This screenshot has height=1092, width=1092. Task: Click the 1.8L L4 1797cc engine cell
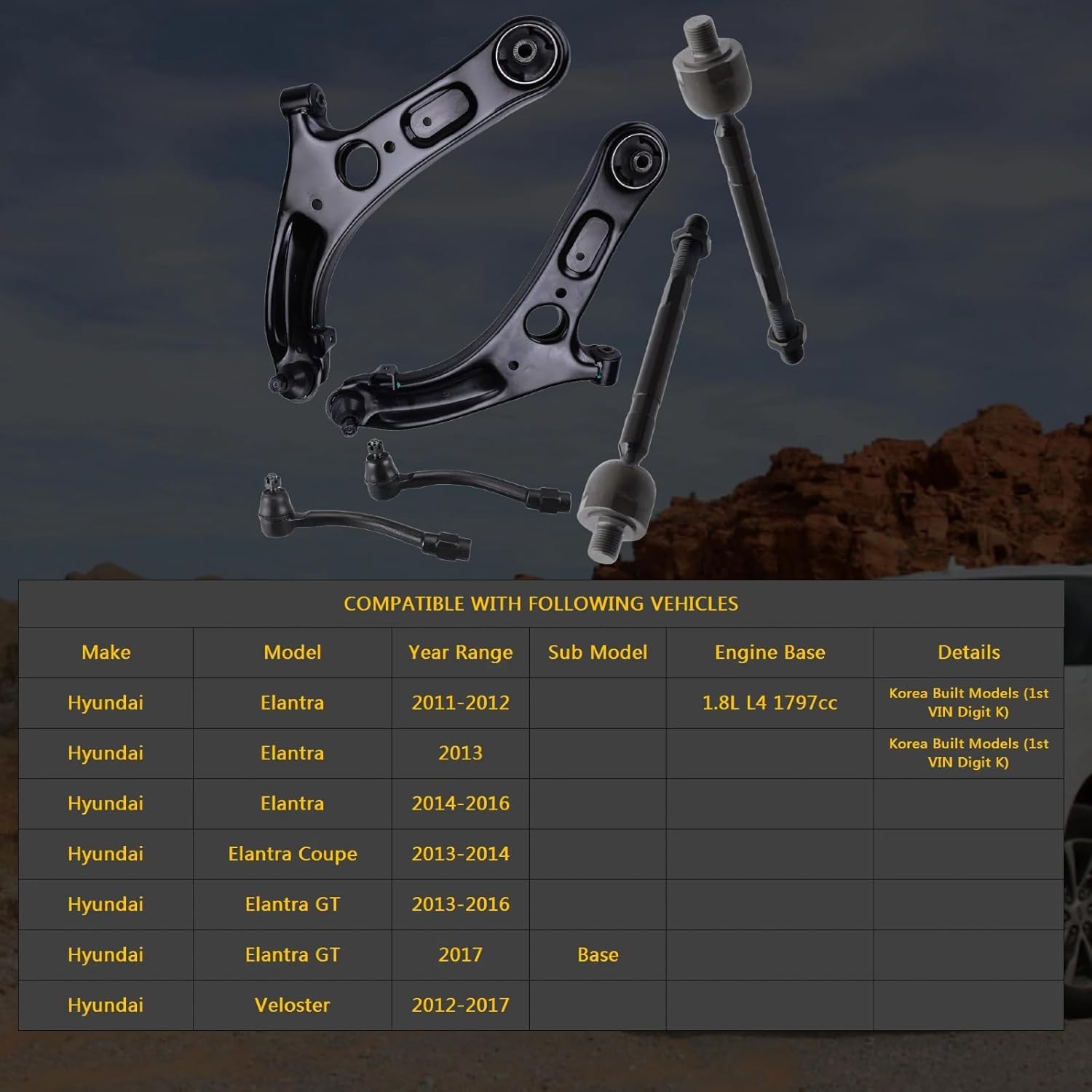tap(770, 703)
